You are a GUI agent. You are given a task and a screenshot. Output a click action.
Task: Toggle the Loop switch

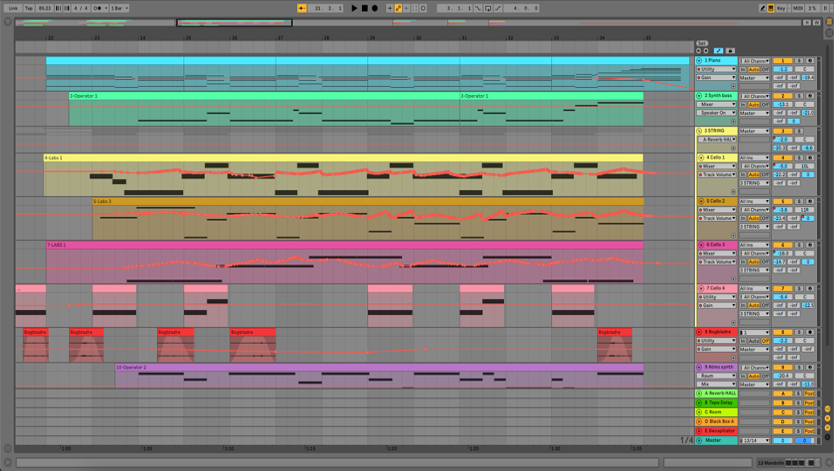coord(488,8)
